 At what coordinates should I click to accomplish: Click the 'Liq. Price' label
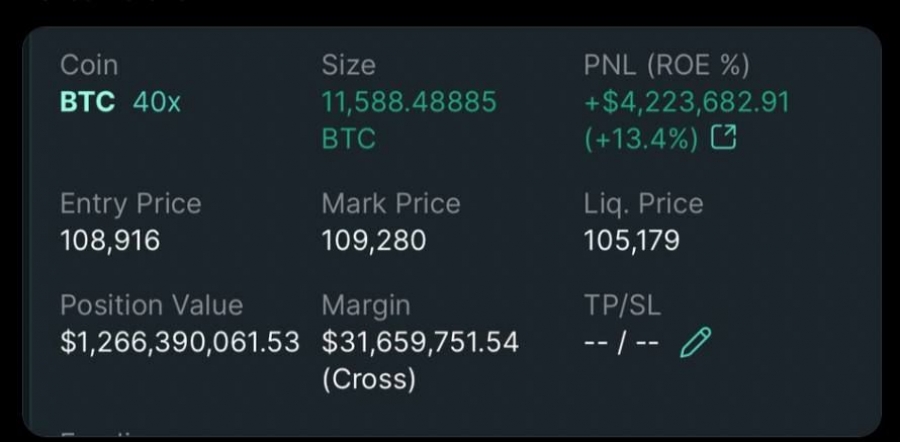[643, 204]
